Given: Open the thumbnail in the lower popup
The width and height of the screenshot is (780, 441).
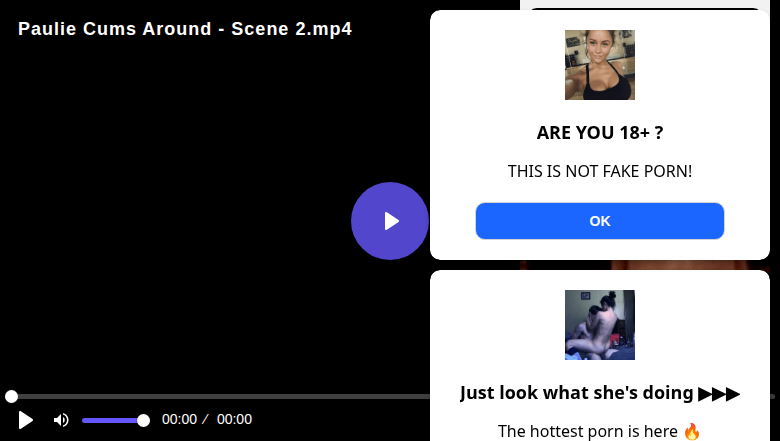Looking at the screenshot, I should point(599,325).
